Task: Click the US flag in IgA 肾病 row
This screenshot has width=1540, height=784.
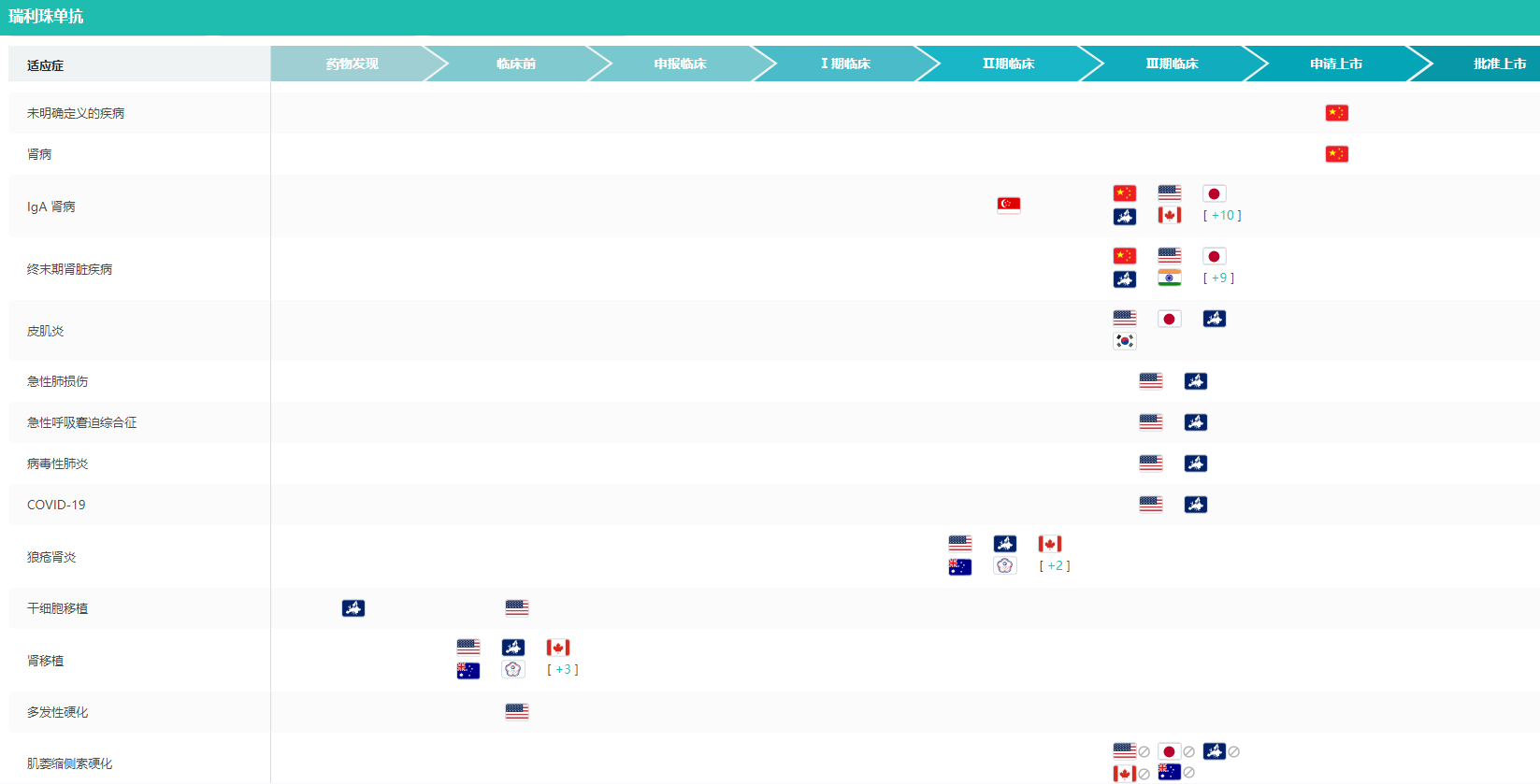Action: (x=1170, y=193)
